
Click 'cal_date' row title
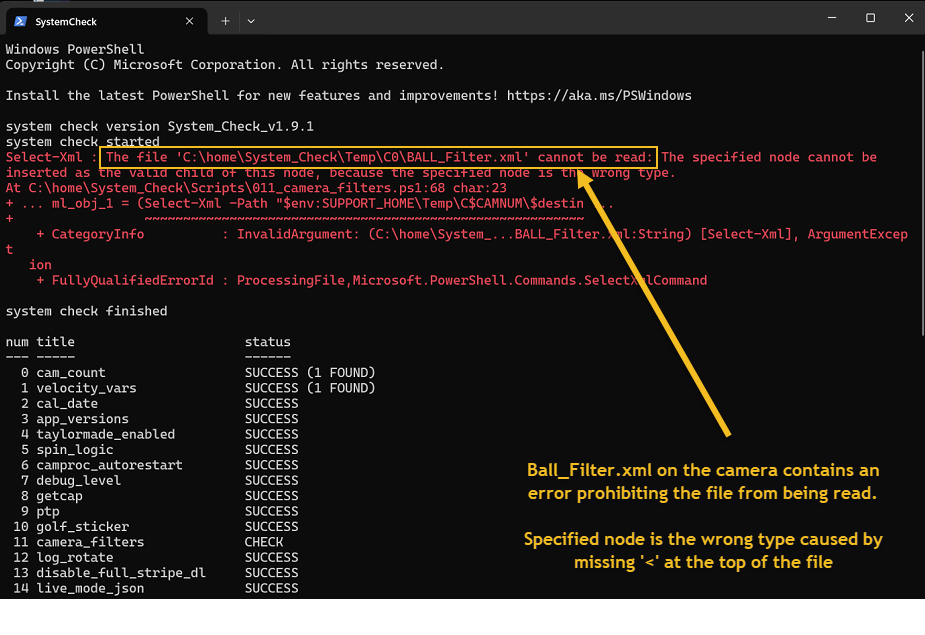(67, 404)
